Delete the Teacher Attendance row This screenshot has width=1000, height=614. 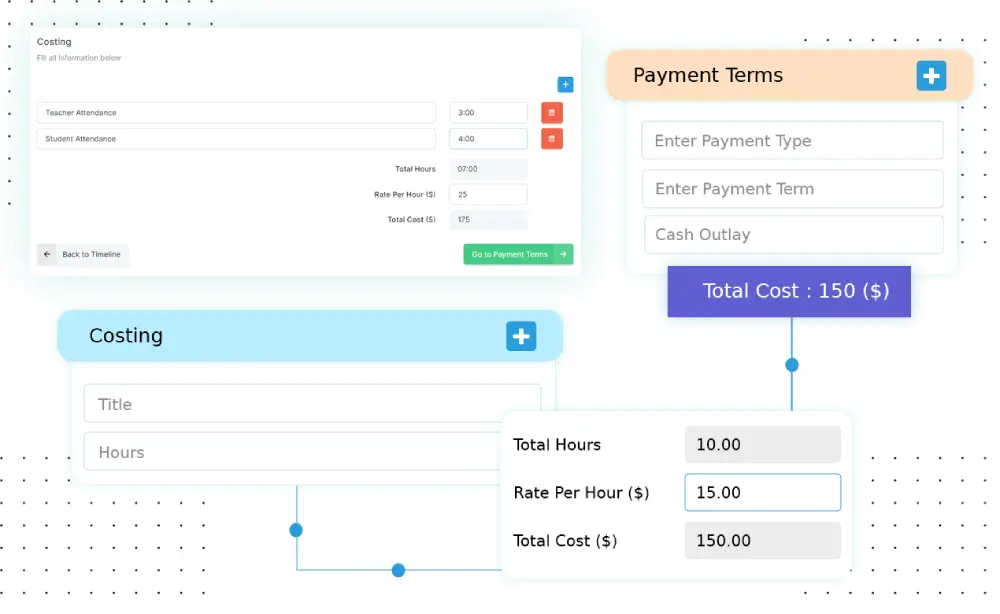[552, 113]
